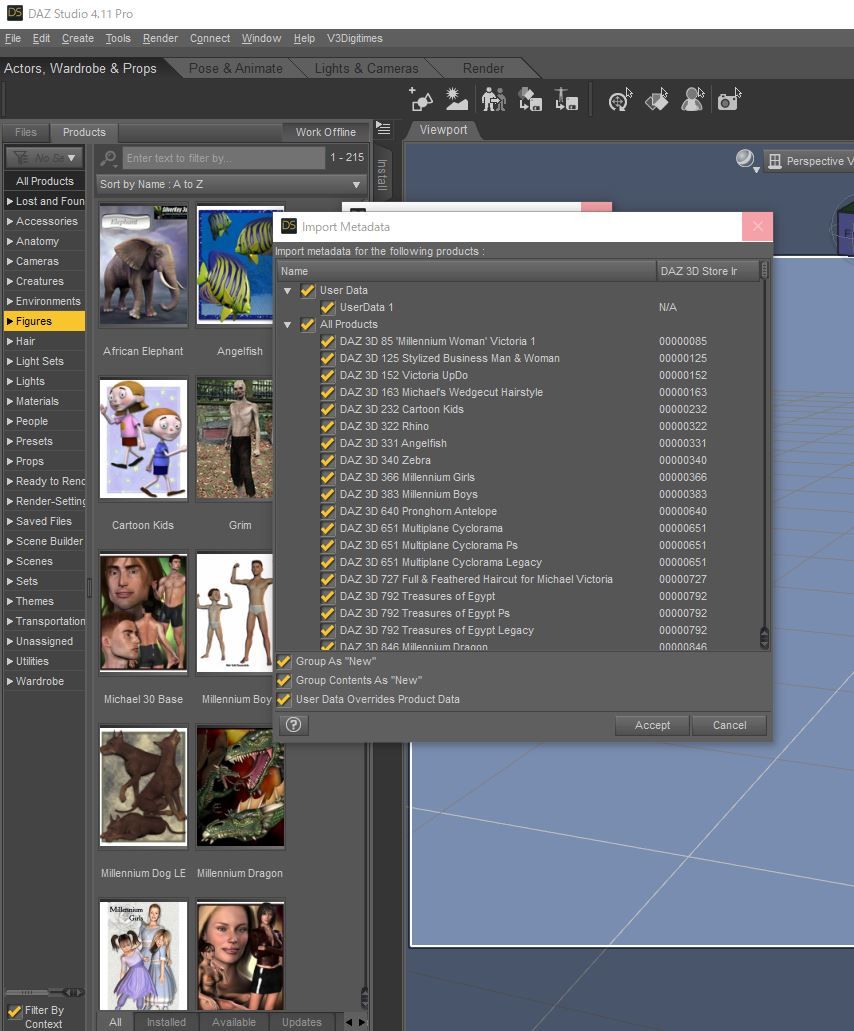Image resolution: width=854 pixels, height=1031 pixels.
Task: Click the viewport draw style sphere icon
Action: (746, 160)
